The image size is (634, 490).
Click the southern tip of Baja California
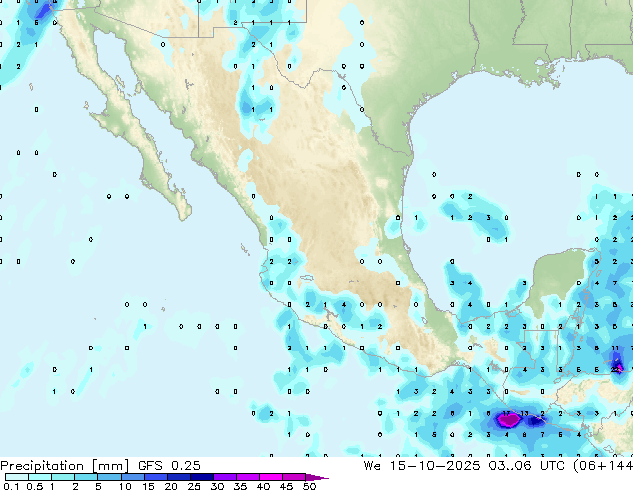pos(184,213)
